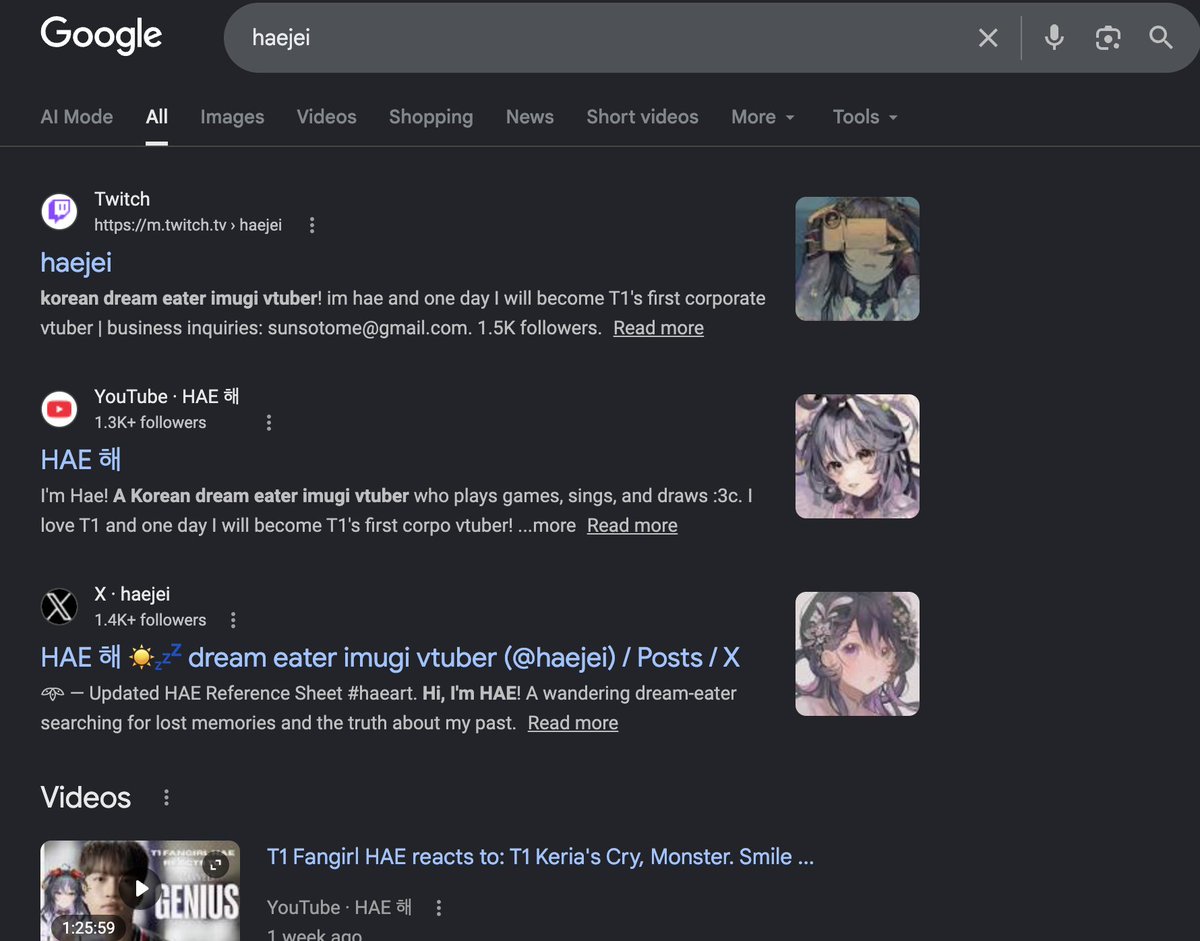Click Read more on Twitch snippet
This screenshot has width=1200, height=941.
point(659,328)
